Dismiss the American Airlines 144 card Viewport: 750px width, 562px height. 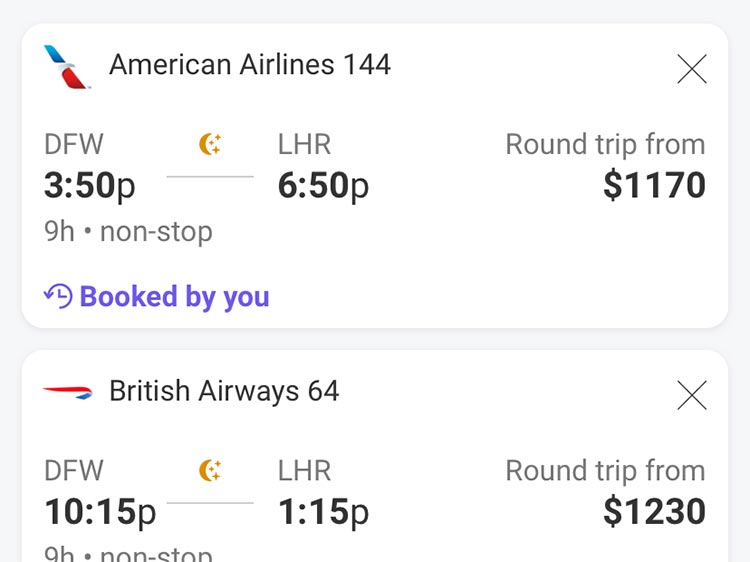[691, 69]
